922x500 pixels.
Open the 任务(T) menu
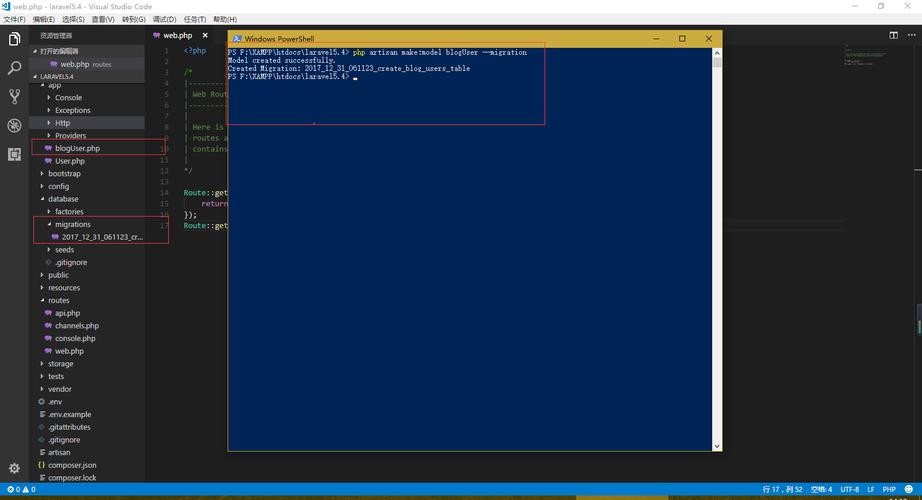(195, 19)
